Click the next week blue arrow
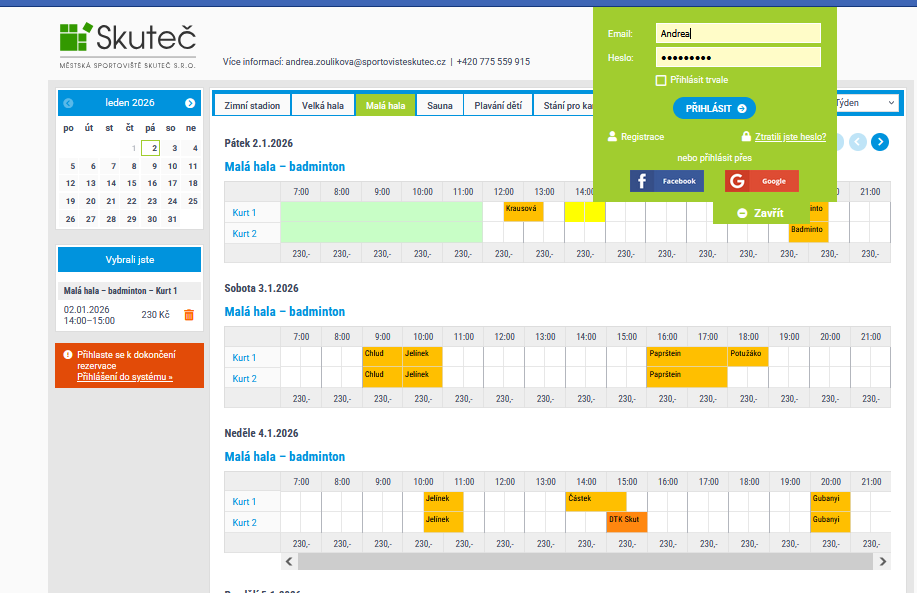 879,142
